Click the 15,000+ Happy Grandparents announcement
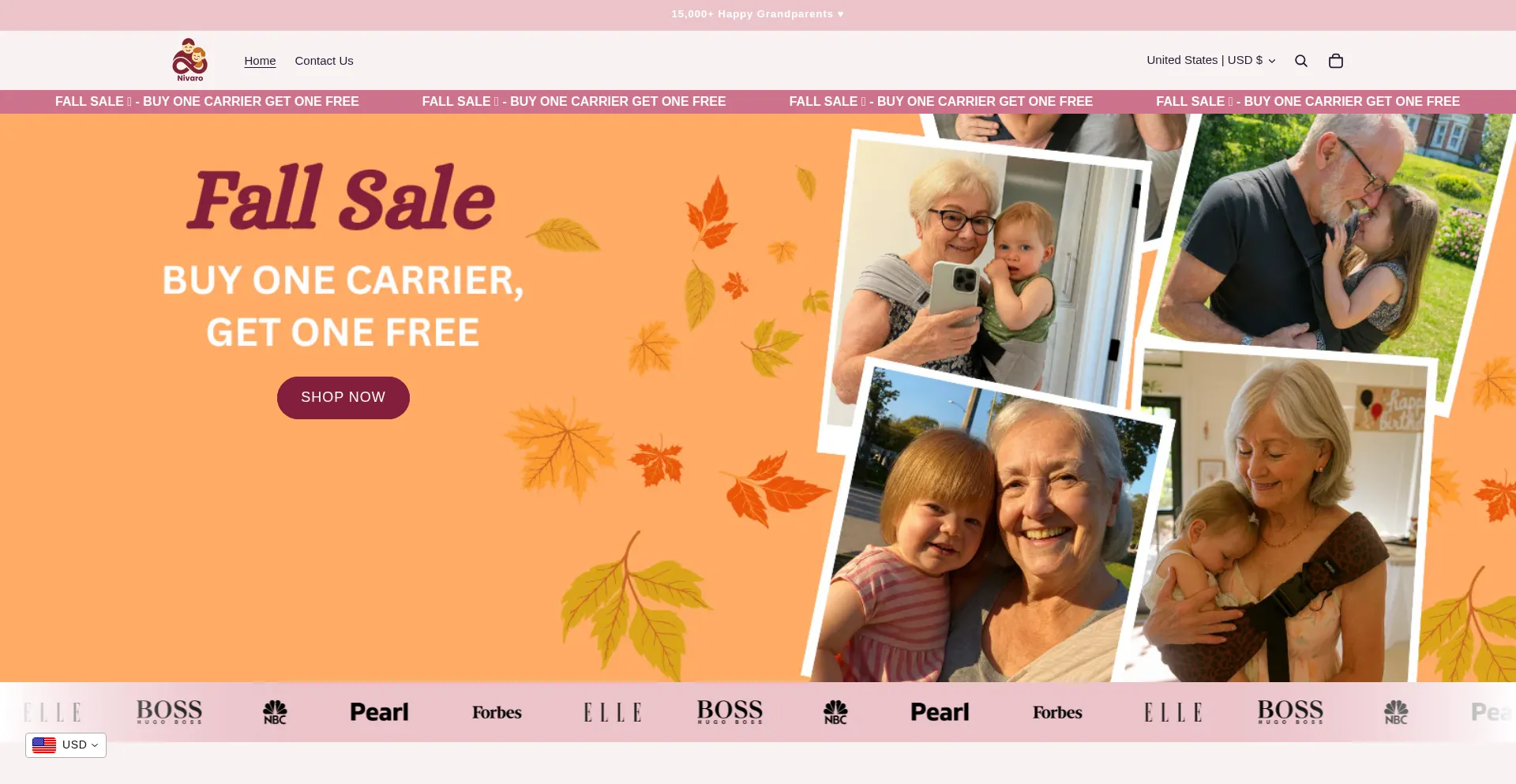1516x784 pixels. tap(757, 14)
